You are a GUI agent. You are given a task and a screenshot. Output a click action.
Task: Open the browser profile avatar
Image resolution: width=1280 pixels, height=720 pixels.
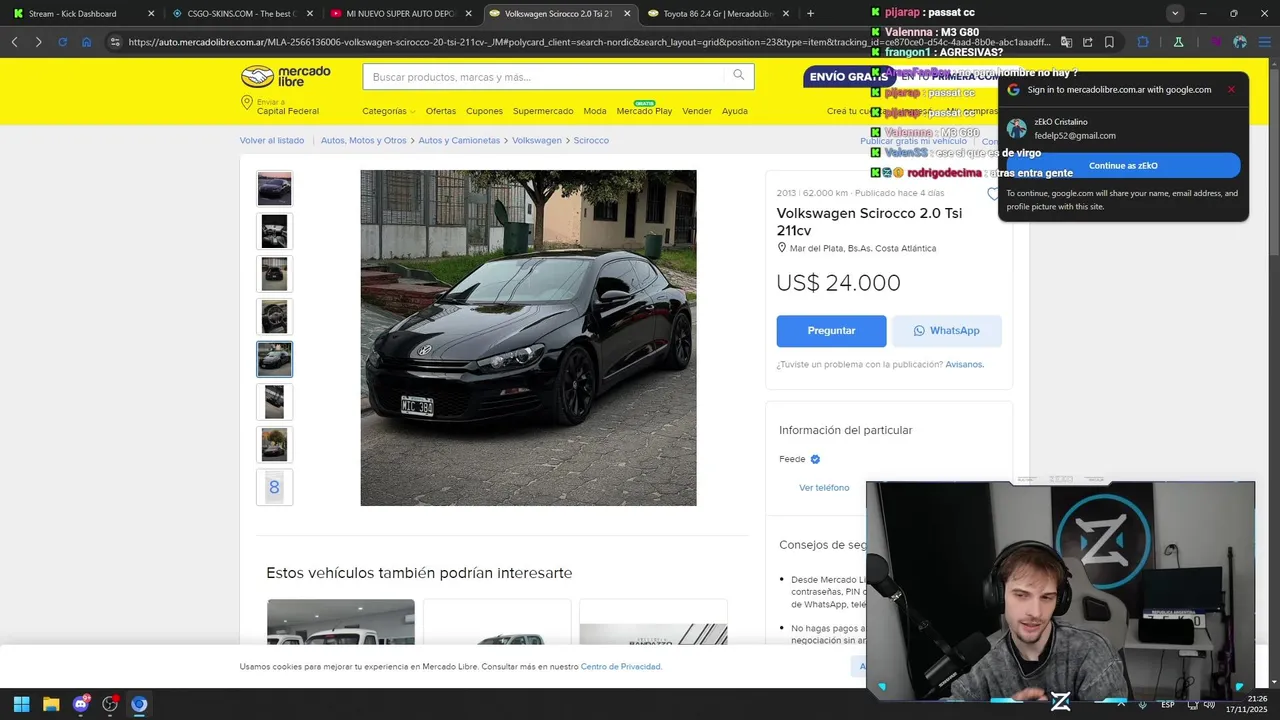(1240, 42)
